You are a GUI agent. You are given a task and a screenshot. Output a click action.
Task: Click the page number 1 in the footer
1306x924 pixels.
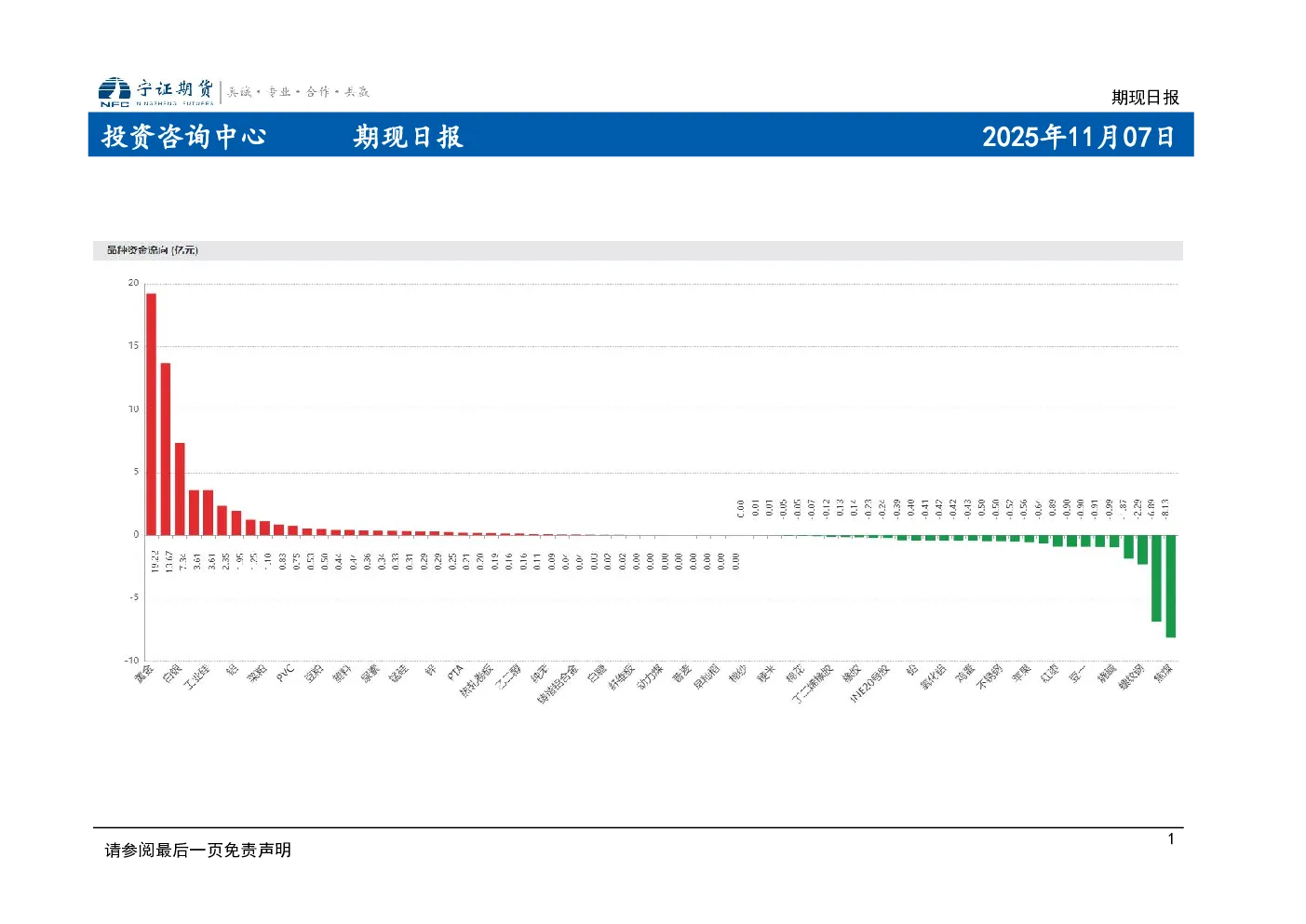1171,839
